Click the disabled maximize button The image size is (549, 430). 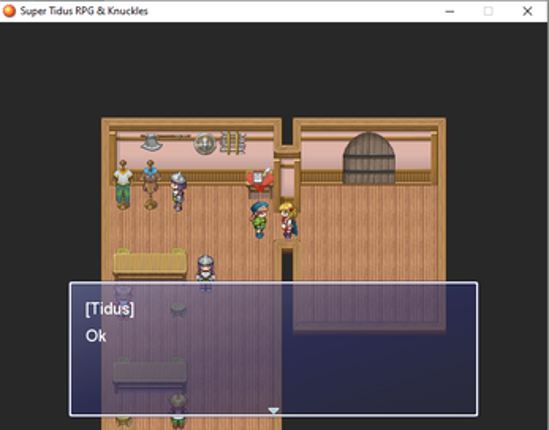click(x=488, y=11)
